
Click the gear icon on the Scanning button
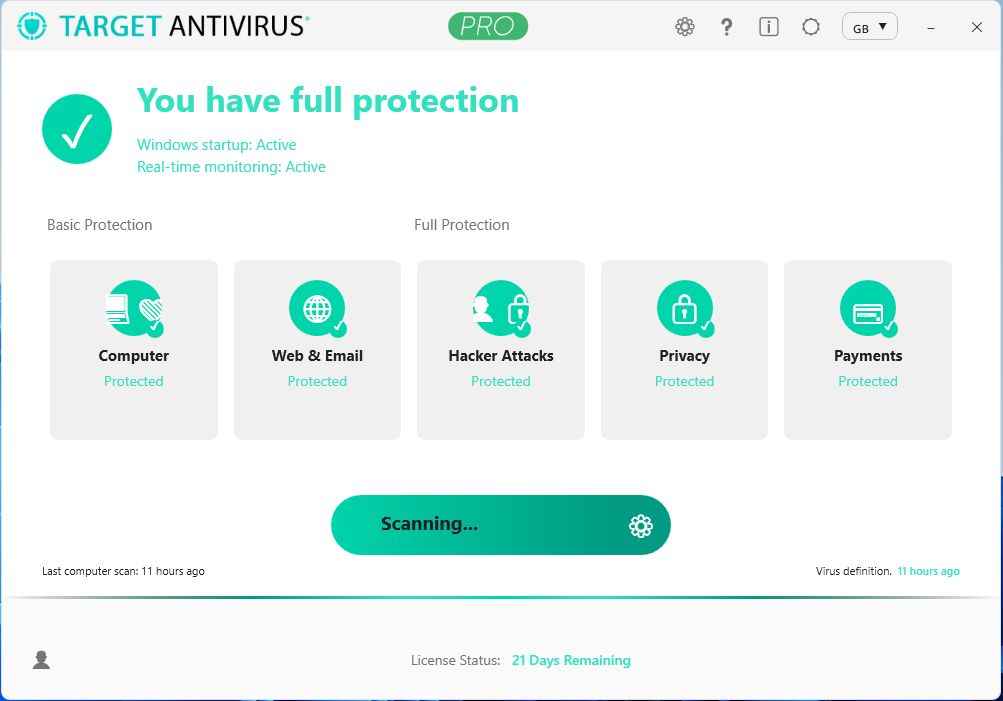[x=641, y=525]
